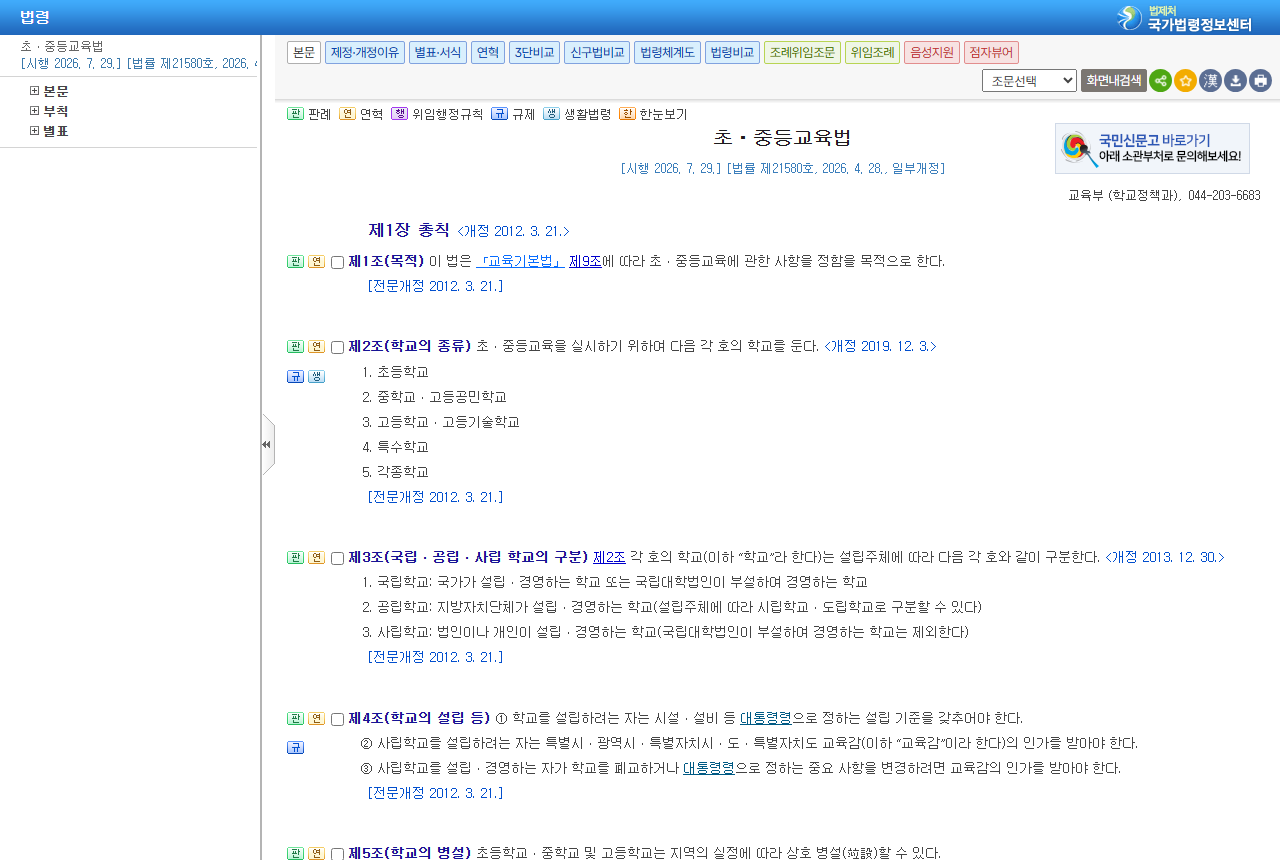This screenshot has width=1280, height=860.
Task: Check the 제2조(학교의 종류) checkbox
Action: (337, 348)
